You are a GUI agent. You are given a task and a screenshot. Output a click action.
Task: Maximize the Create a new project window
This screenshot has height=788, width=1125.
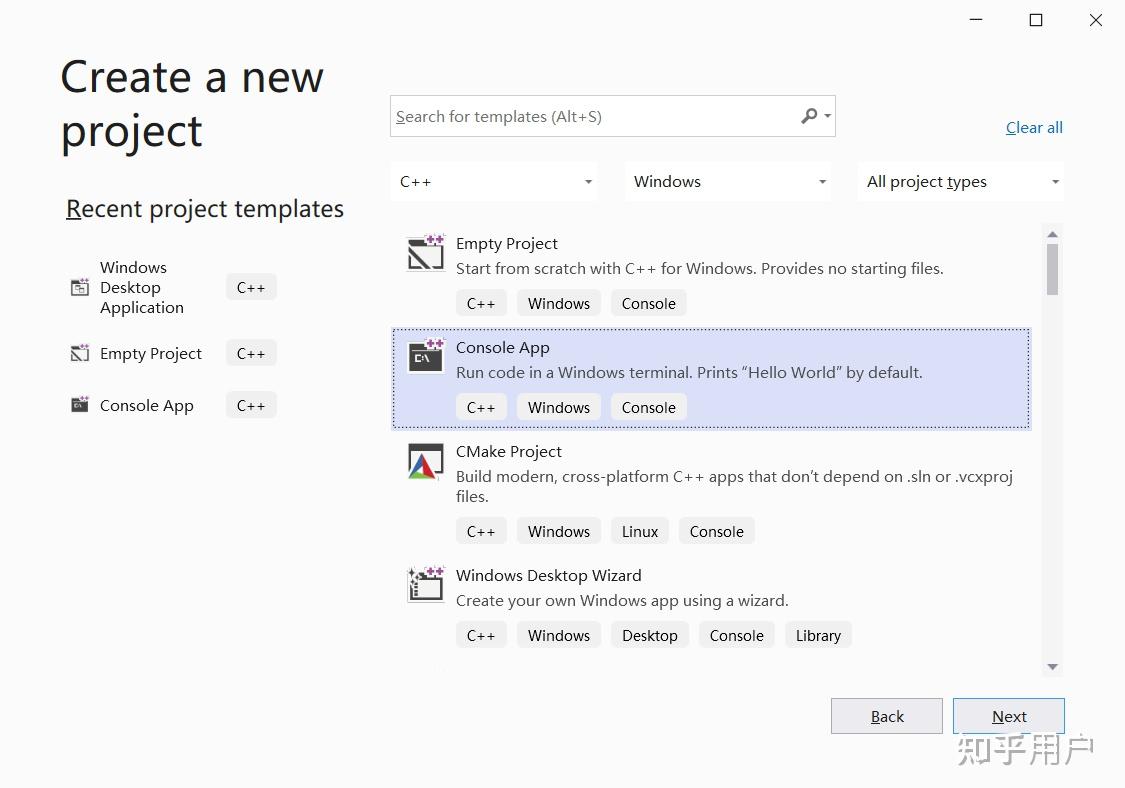(x=1036, y=20)
